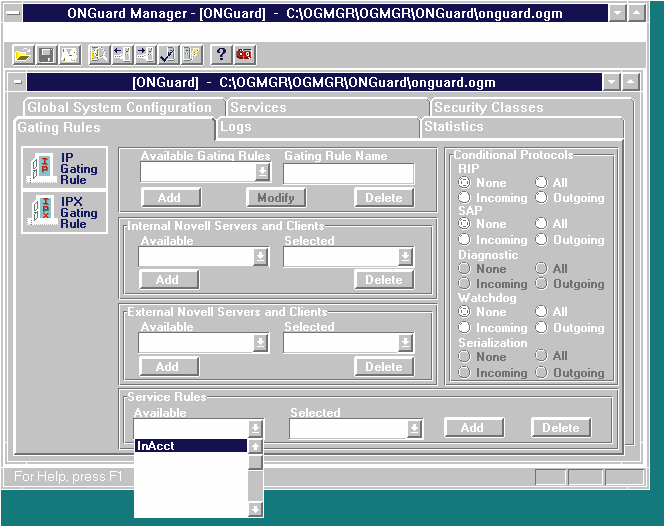The height and width of the screenshot is (527, 665).
Task: Collapse Service Rules Available dropdown arrow
Action: (x=255, y=429)
